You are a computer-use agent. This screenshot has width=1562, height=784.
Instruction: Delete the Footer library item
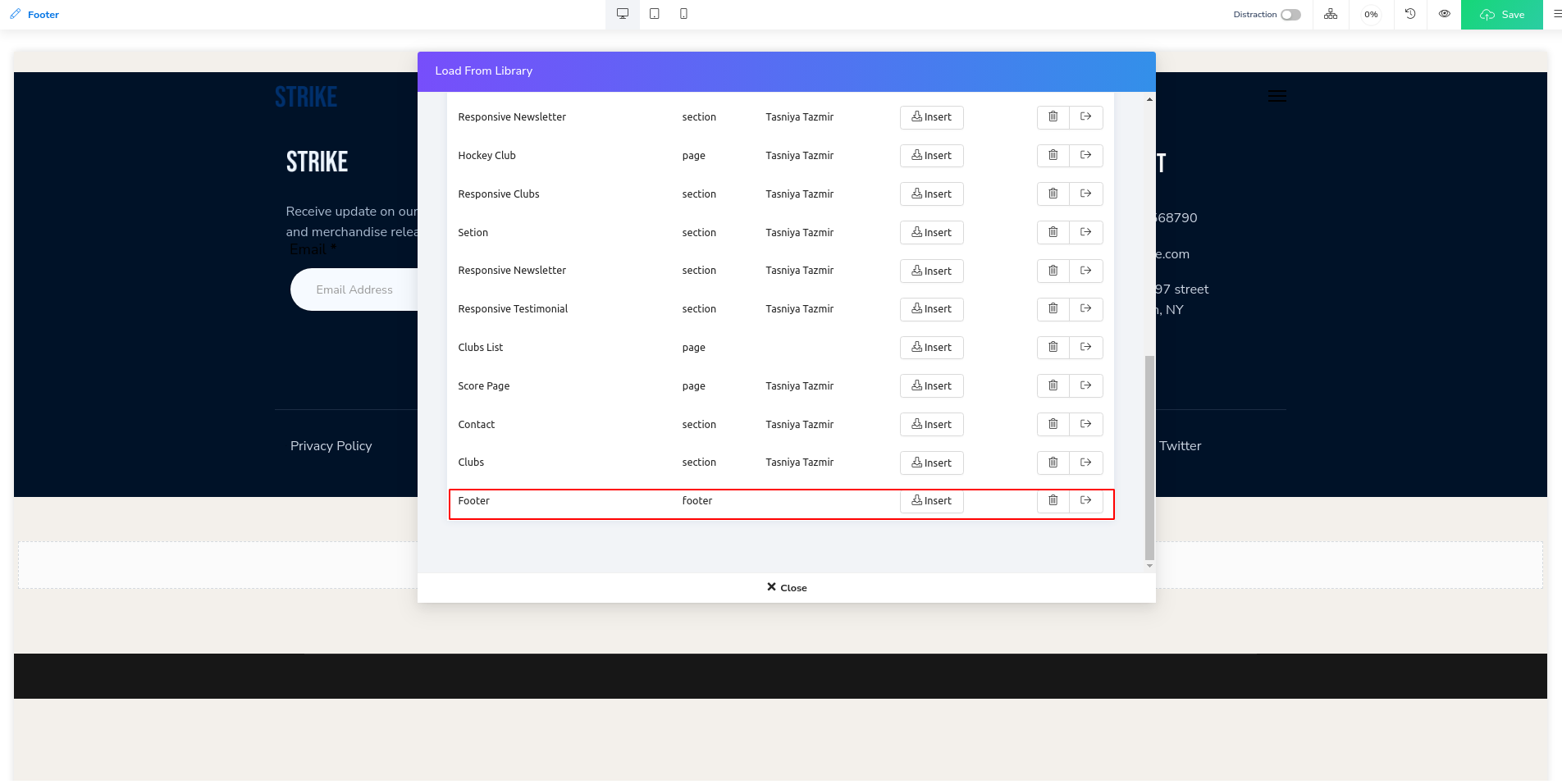1053,500
